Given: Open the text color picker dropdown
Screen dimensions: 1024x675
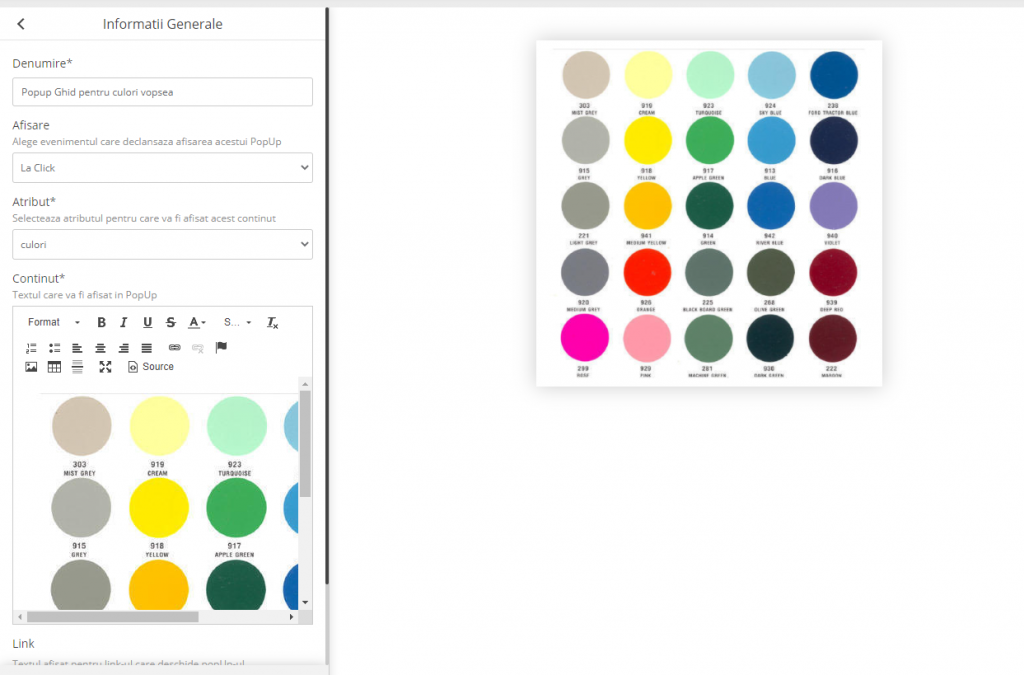Looking at the screenshot, I should [x=198, y=322].
